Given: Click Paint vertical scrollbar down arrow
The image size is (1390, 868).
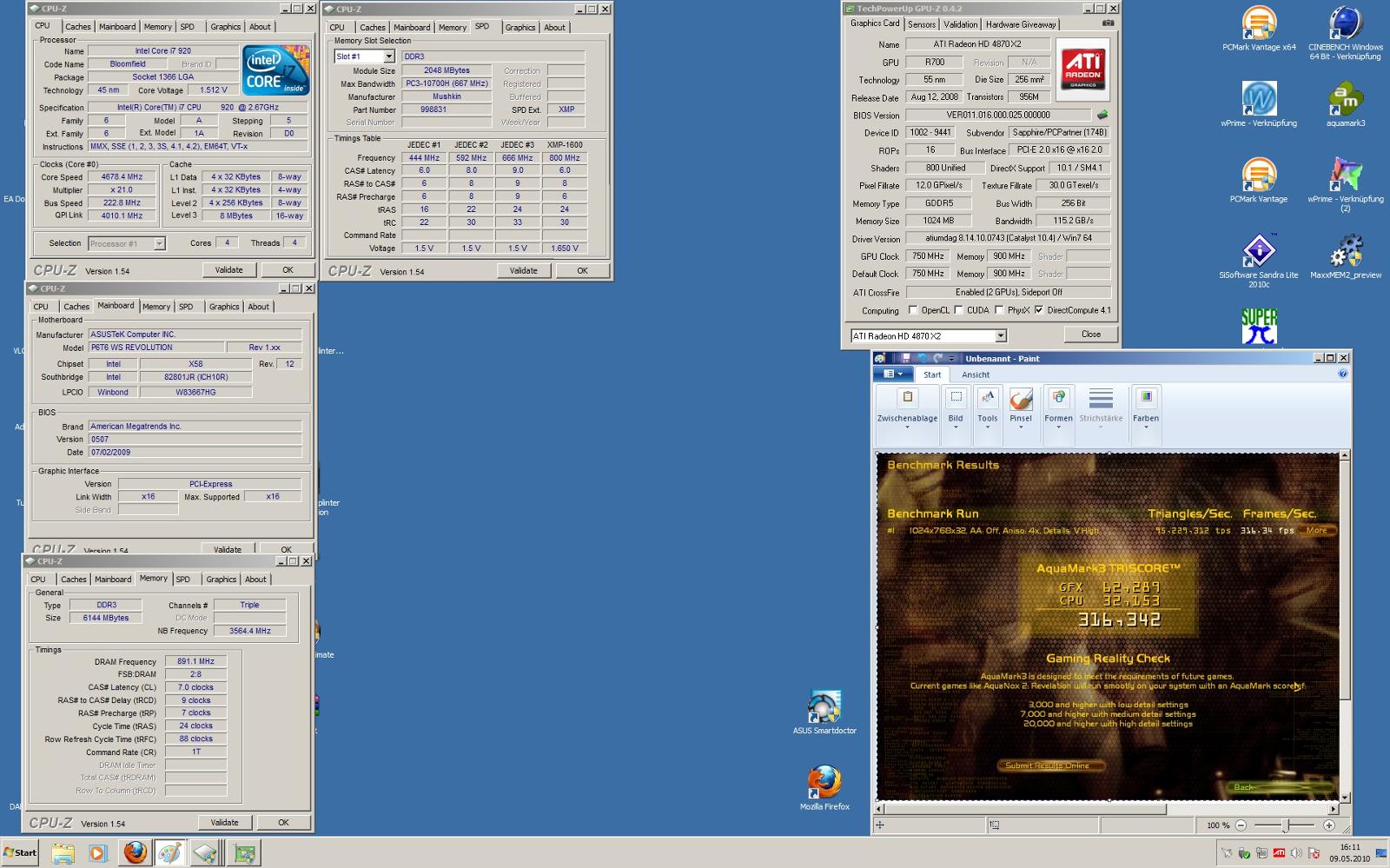Looking at the screenshot, I should (x=1345, y=797).
